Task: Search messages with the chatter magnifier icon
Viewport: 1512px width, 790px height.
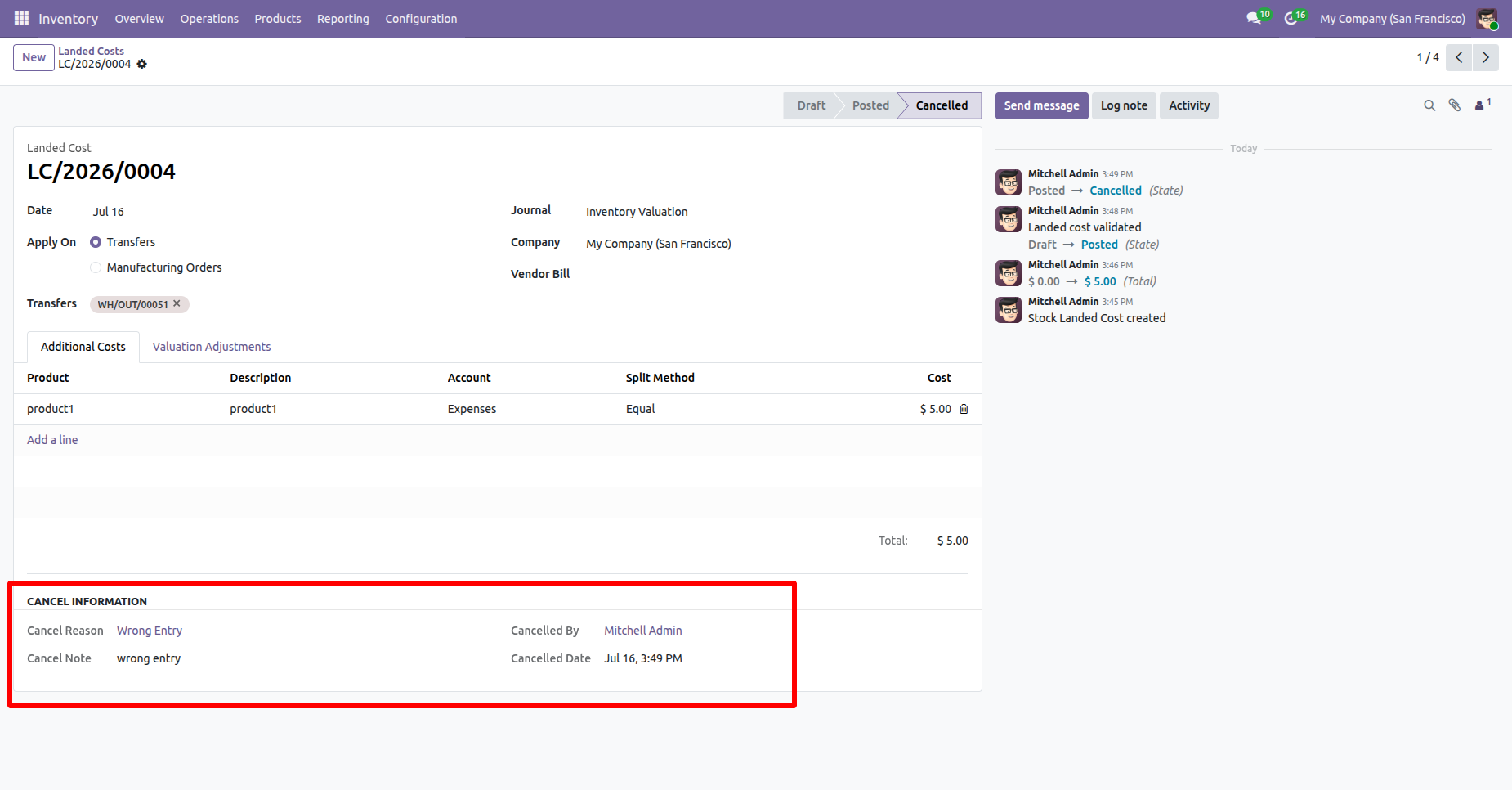Action: coord(1429,105)
